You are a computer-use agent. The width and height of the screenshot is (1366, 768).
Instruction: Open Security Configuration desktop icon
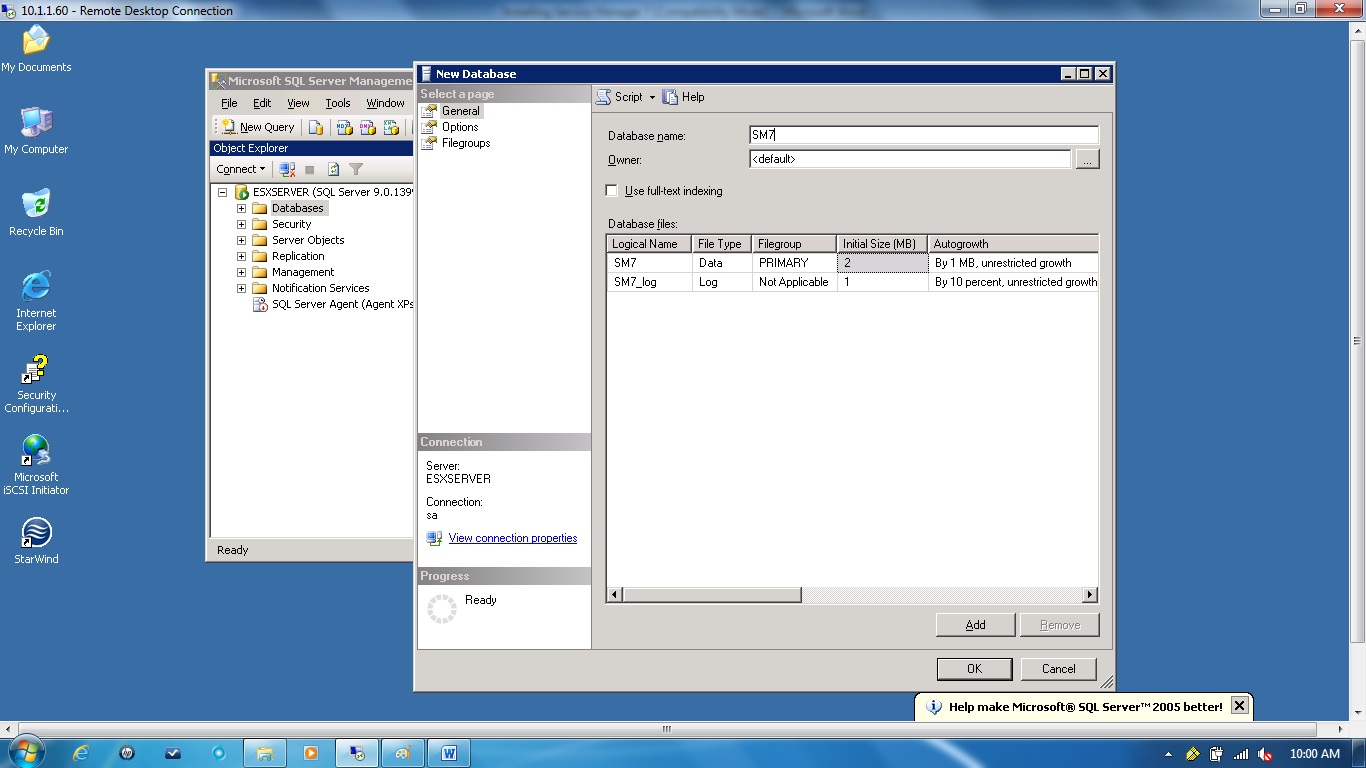click(36, 383)
